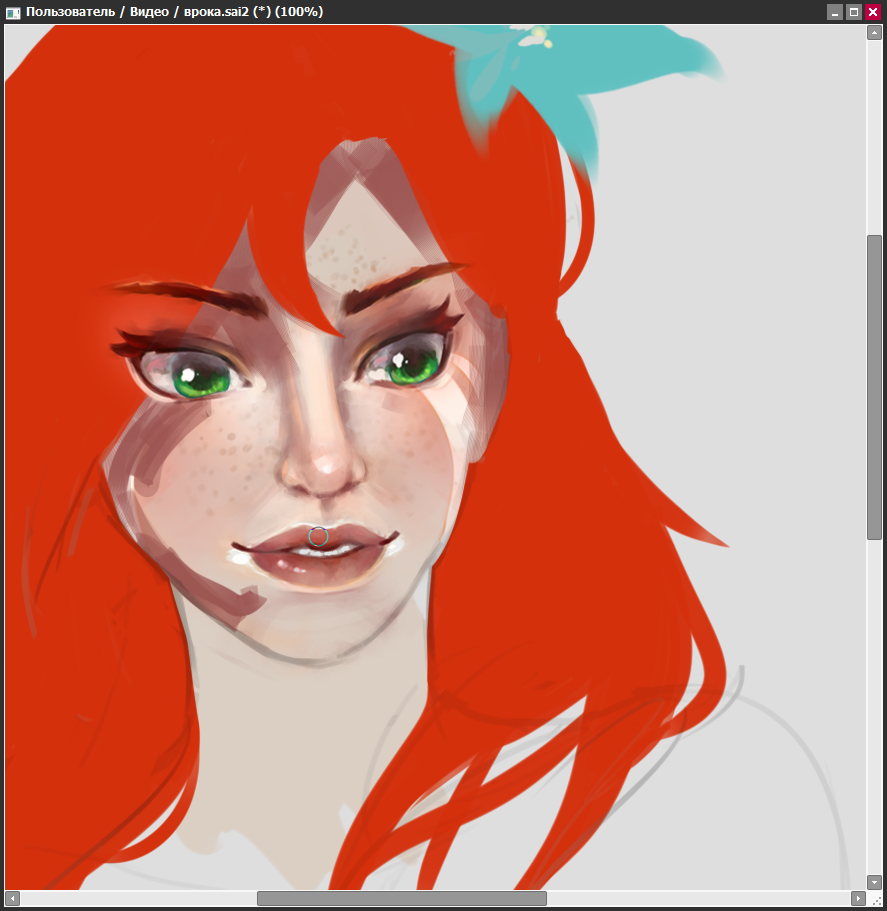Click the SAI document icon in title bar
Viewport: 887px width, 911px height.
pos(12,12)
